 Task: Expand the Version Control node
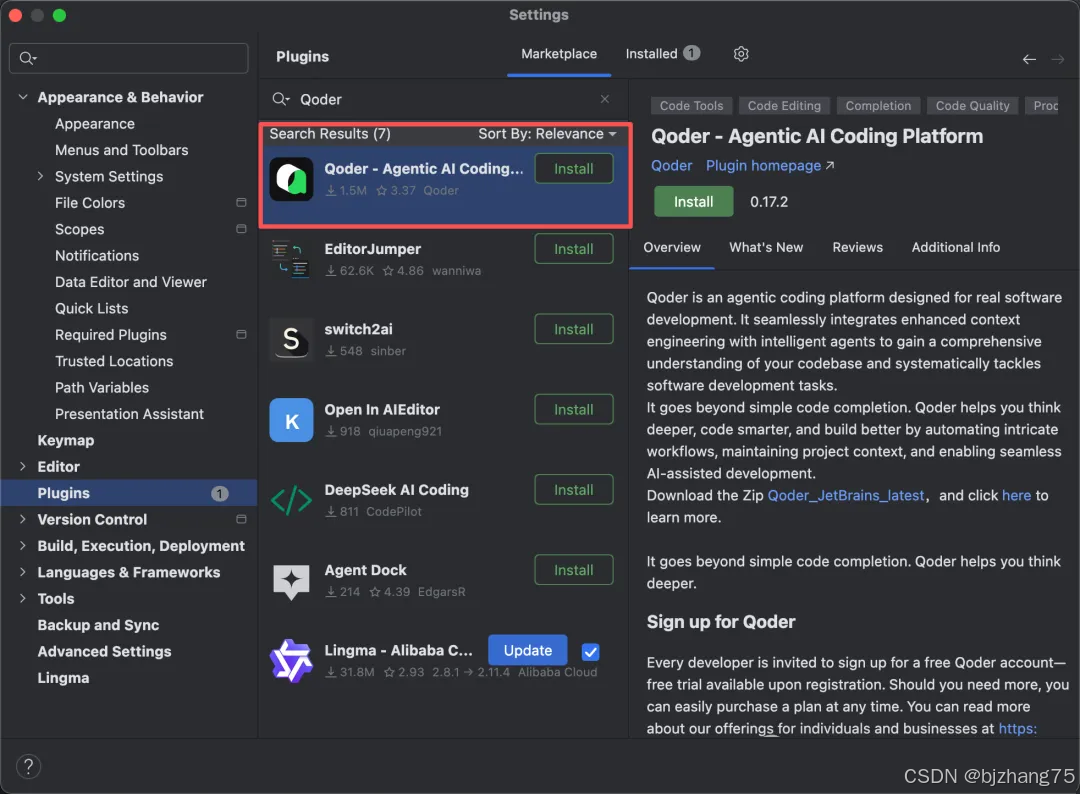tap(23, 519)
